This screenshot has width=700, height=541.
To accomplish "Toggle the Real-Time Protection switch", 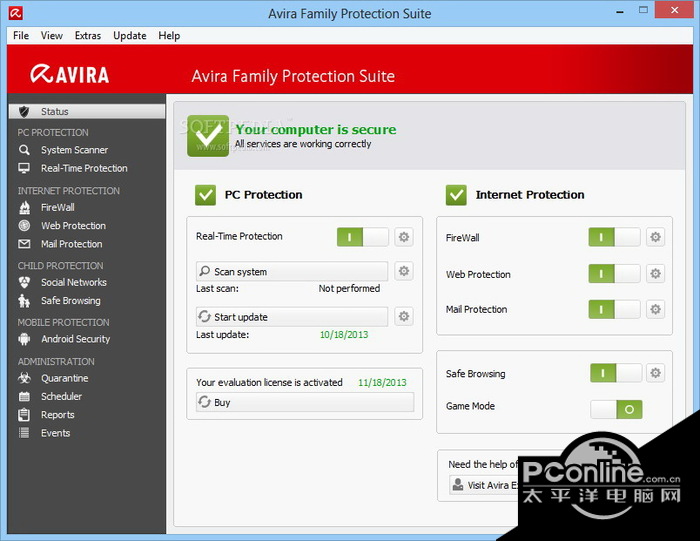I will pyautogui.click(x=362, y=237).
